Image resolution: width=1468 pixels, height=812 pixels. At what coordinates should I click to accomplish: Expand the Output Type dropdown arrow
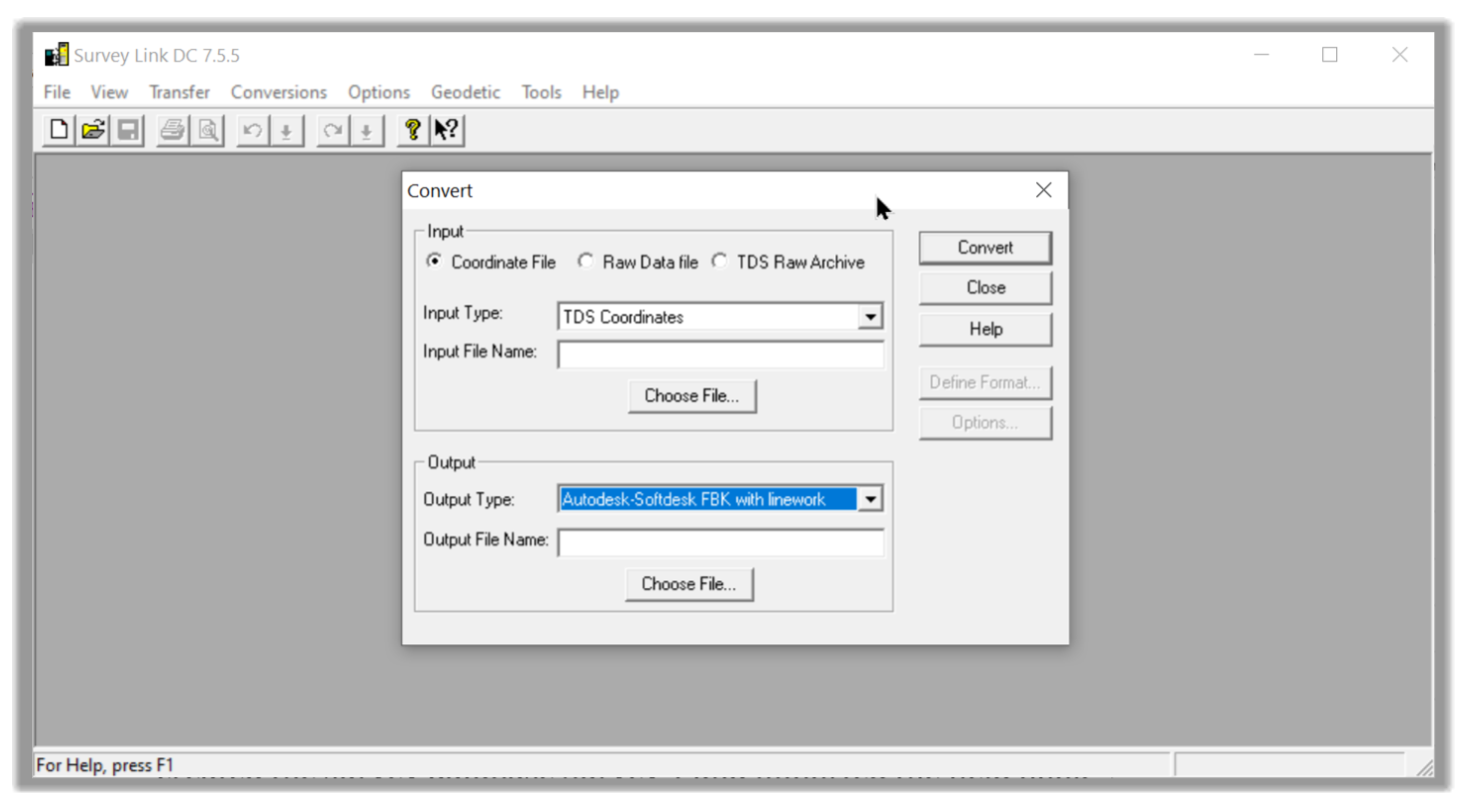tap(870, 499)
